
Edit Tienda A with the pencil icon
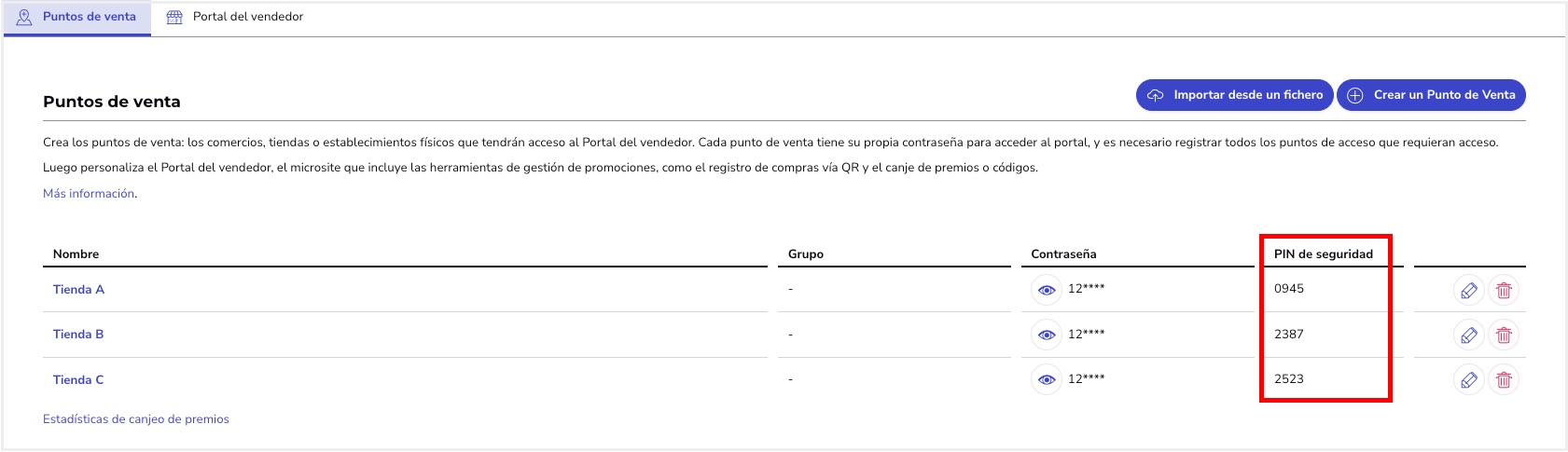(1468, 291)
